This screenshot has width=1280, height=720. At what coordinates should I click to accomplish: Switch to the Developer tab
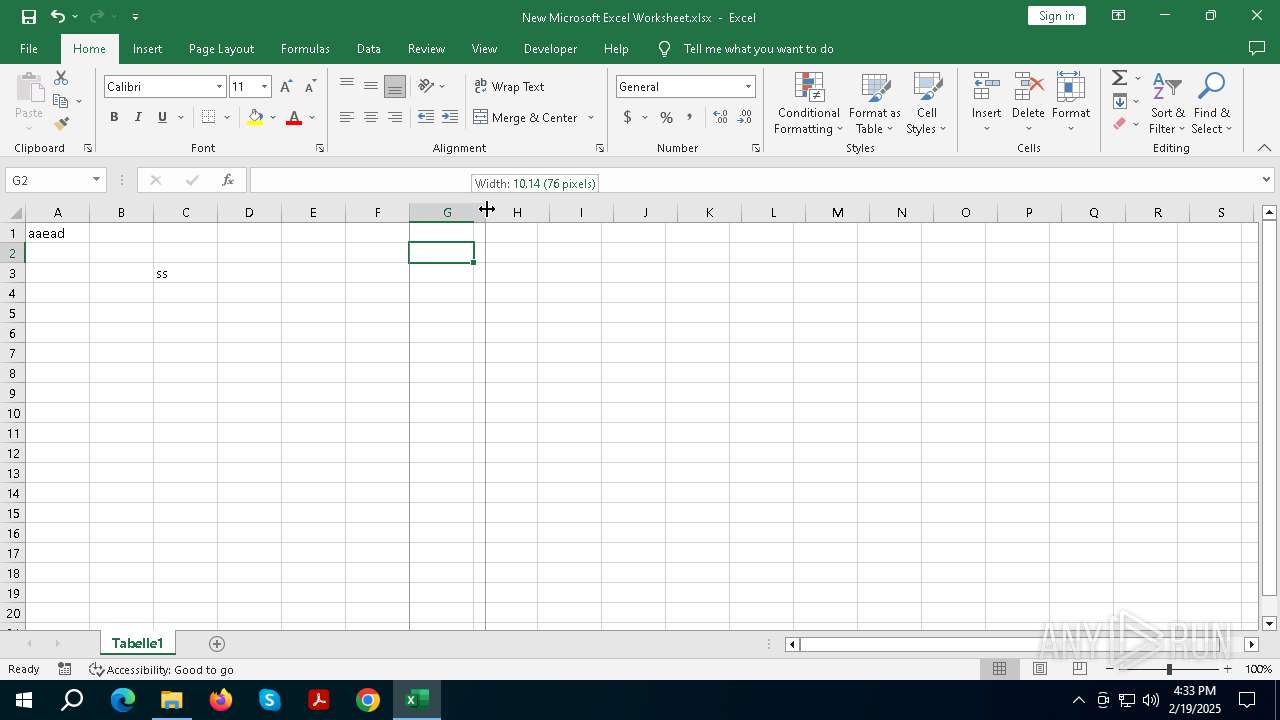coord(550,48)
